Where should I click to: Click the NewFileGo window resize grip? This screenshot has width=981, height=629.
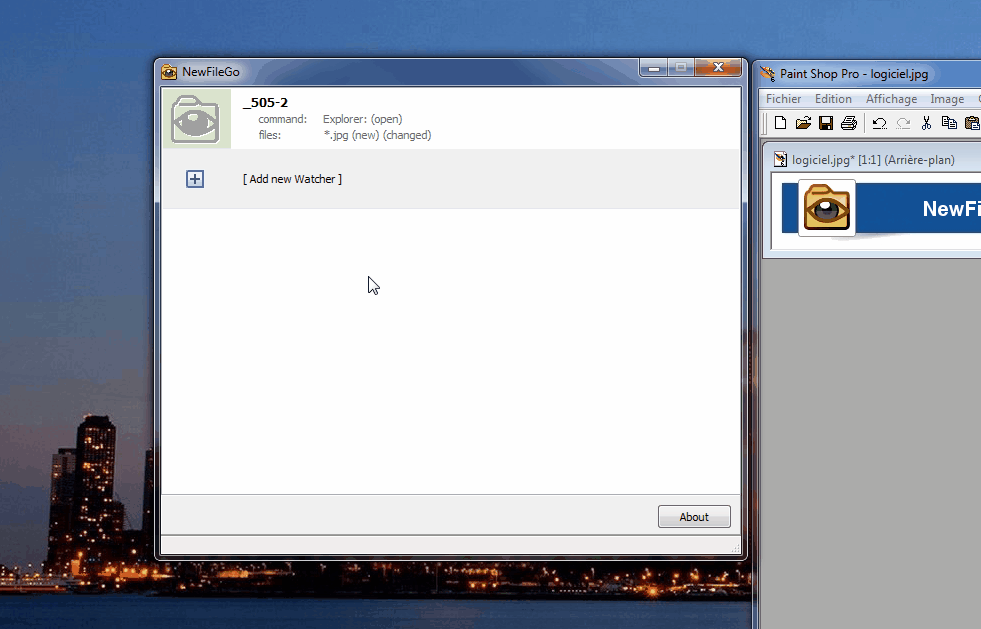pyautogui.click(x=735, y=548)
